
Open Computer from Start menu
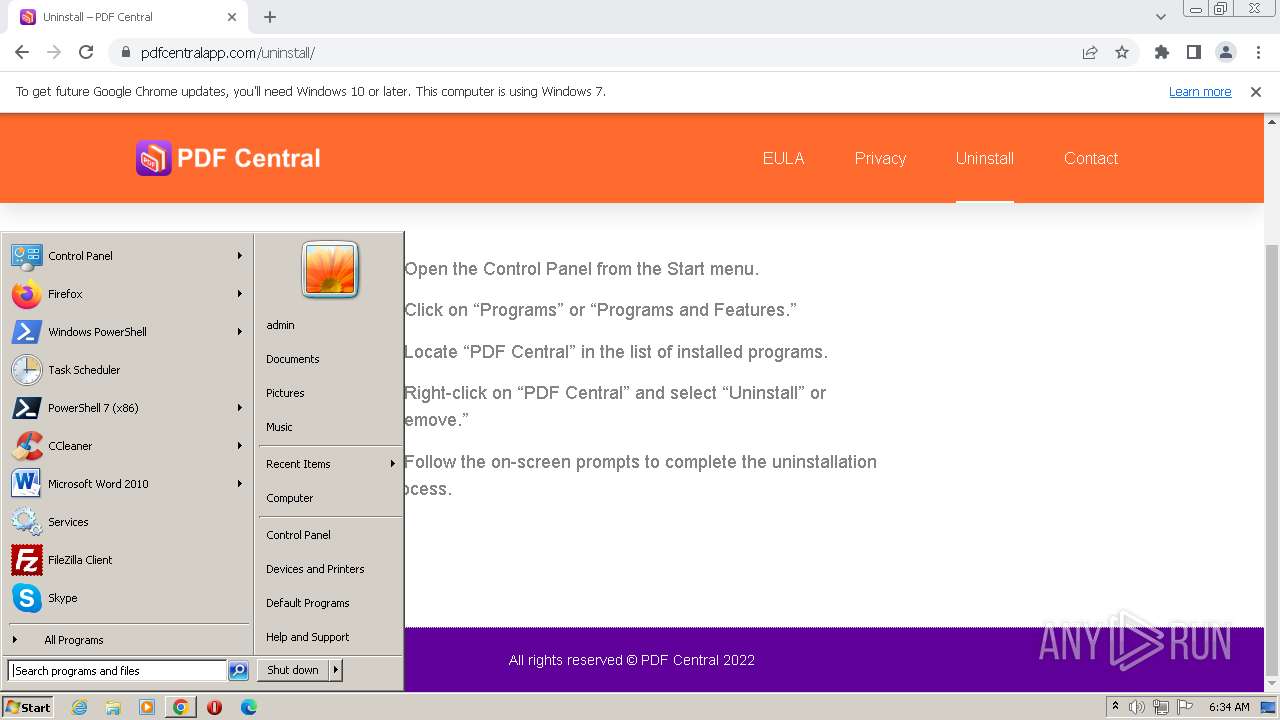(x=330, y=498)
